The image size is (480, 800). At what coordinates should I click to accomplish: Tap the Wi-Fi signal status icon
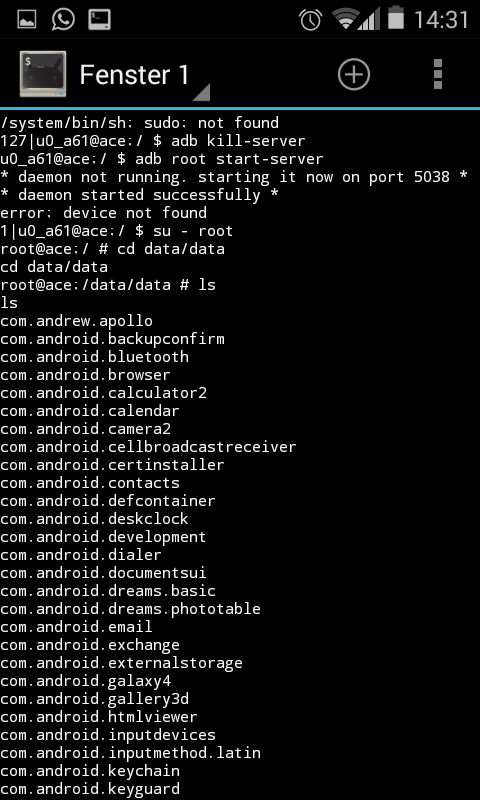pos(346,19)
